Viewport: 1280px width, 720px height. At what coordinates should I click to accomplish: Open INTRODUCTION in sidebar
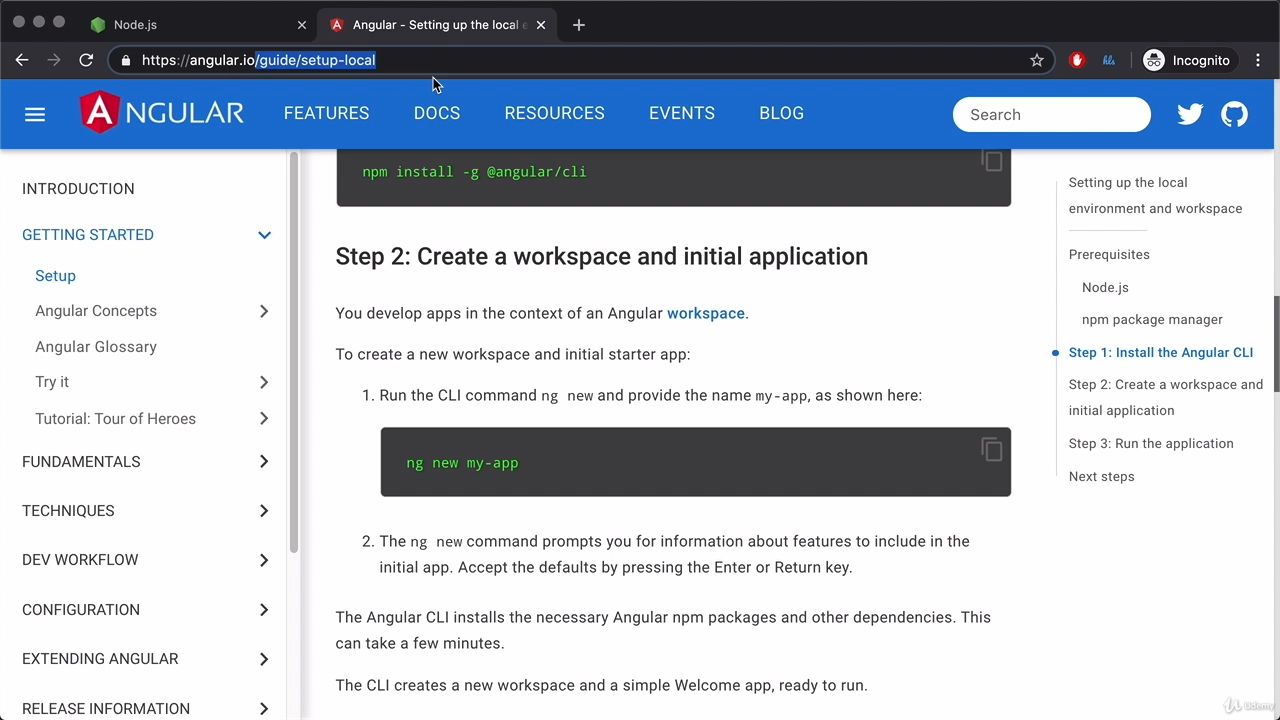[x=78, y=188]
